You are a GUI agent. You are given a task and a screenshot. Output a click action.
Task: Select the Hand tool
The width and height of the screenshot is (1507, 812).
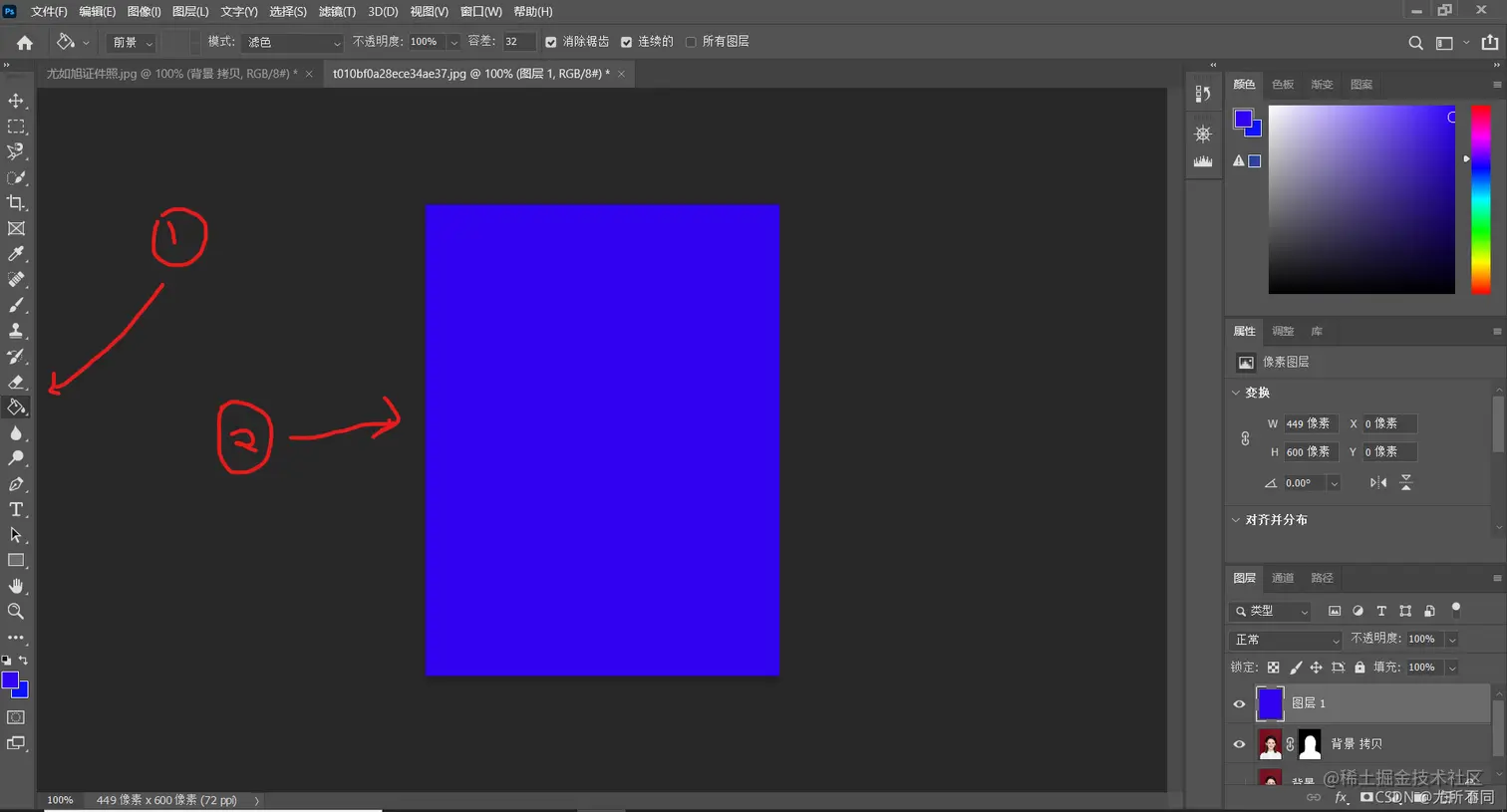(x=16, y=586)
